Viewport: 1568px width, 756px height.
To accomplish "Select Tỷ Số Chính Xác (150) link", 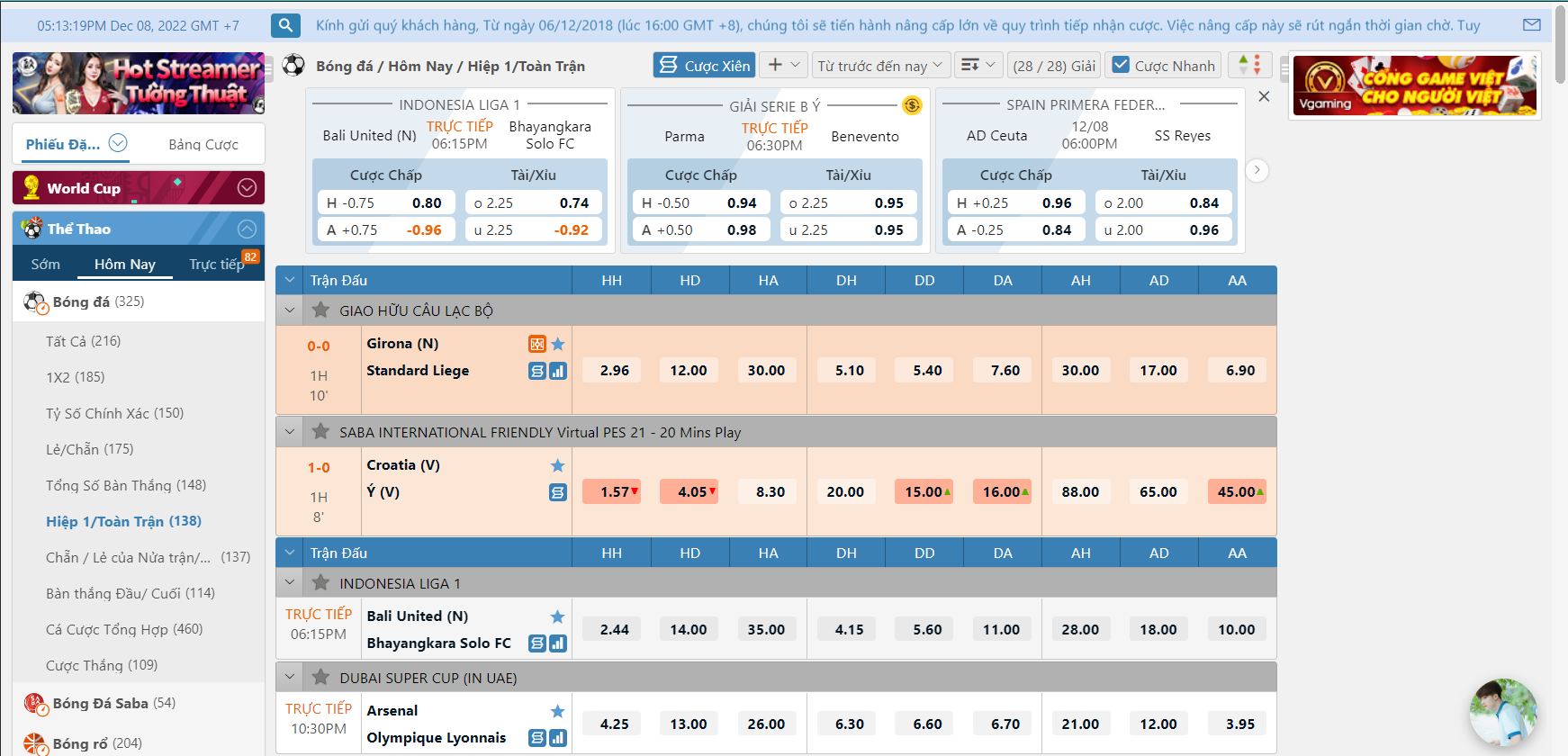I will tap(114, 413).
